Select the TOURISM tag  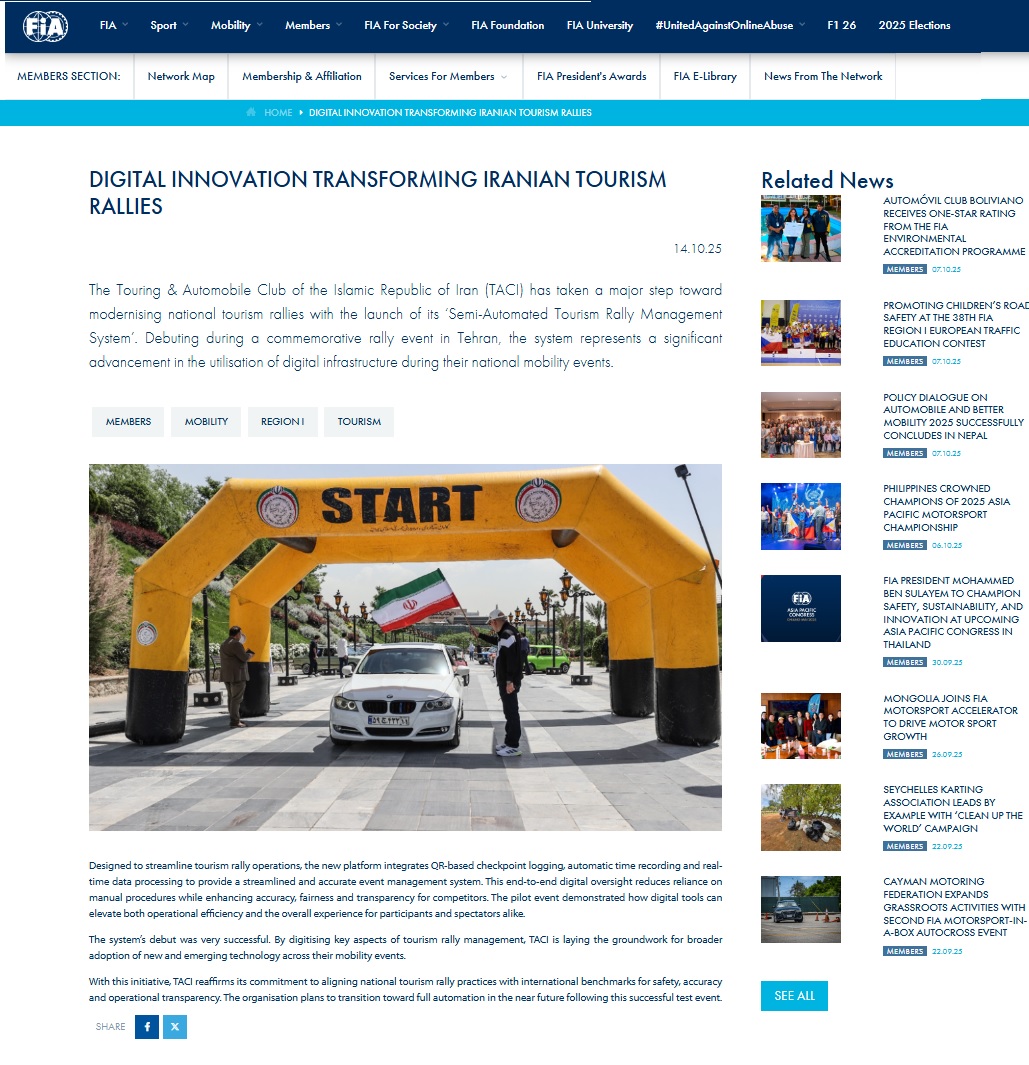[x=359, y=421]
